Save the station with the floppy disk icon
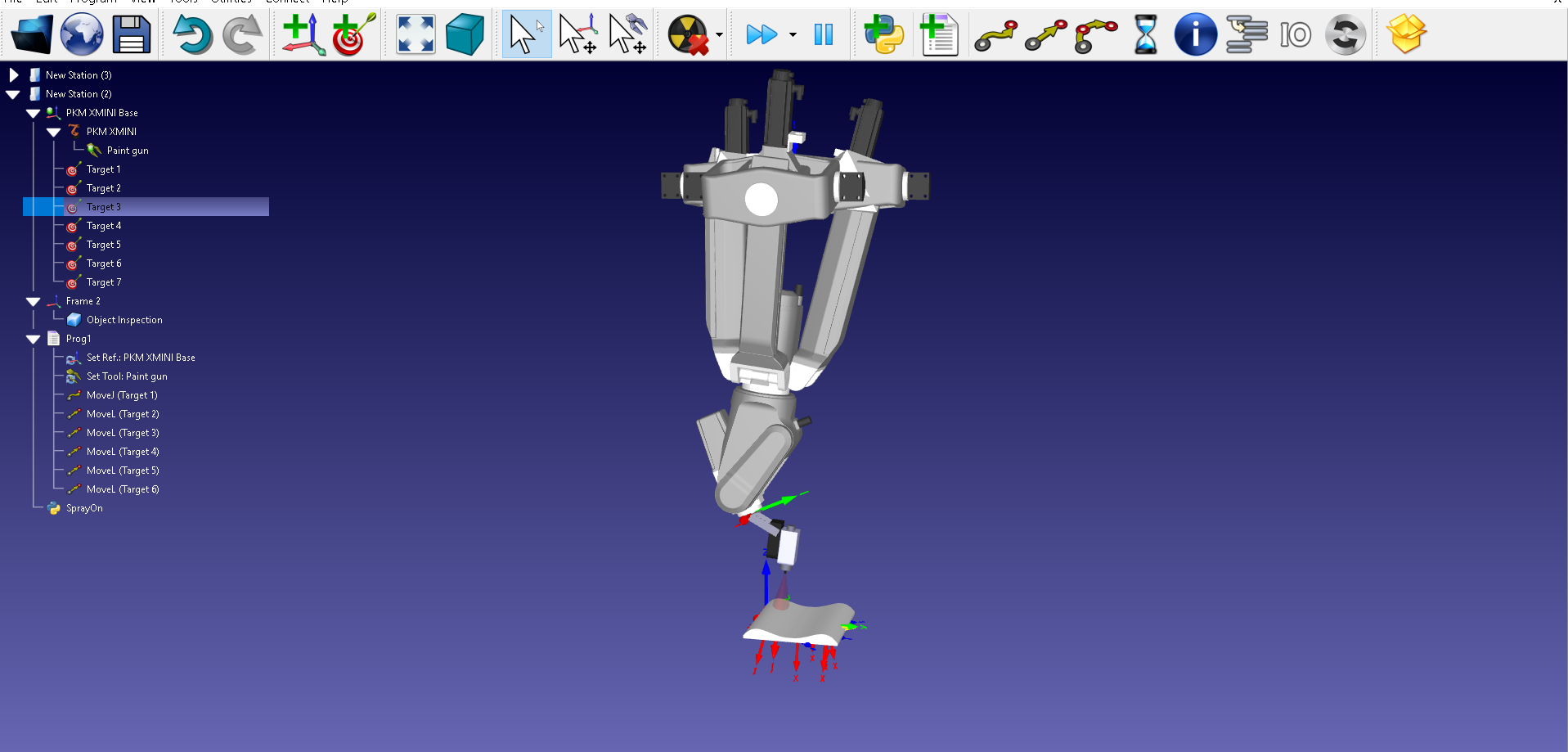1568x752 pixels. tap(131, 34)
